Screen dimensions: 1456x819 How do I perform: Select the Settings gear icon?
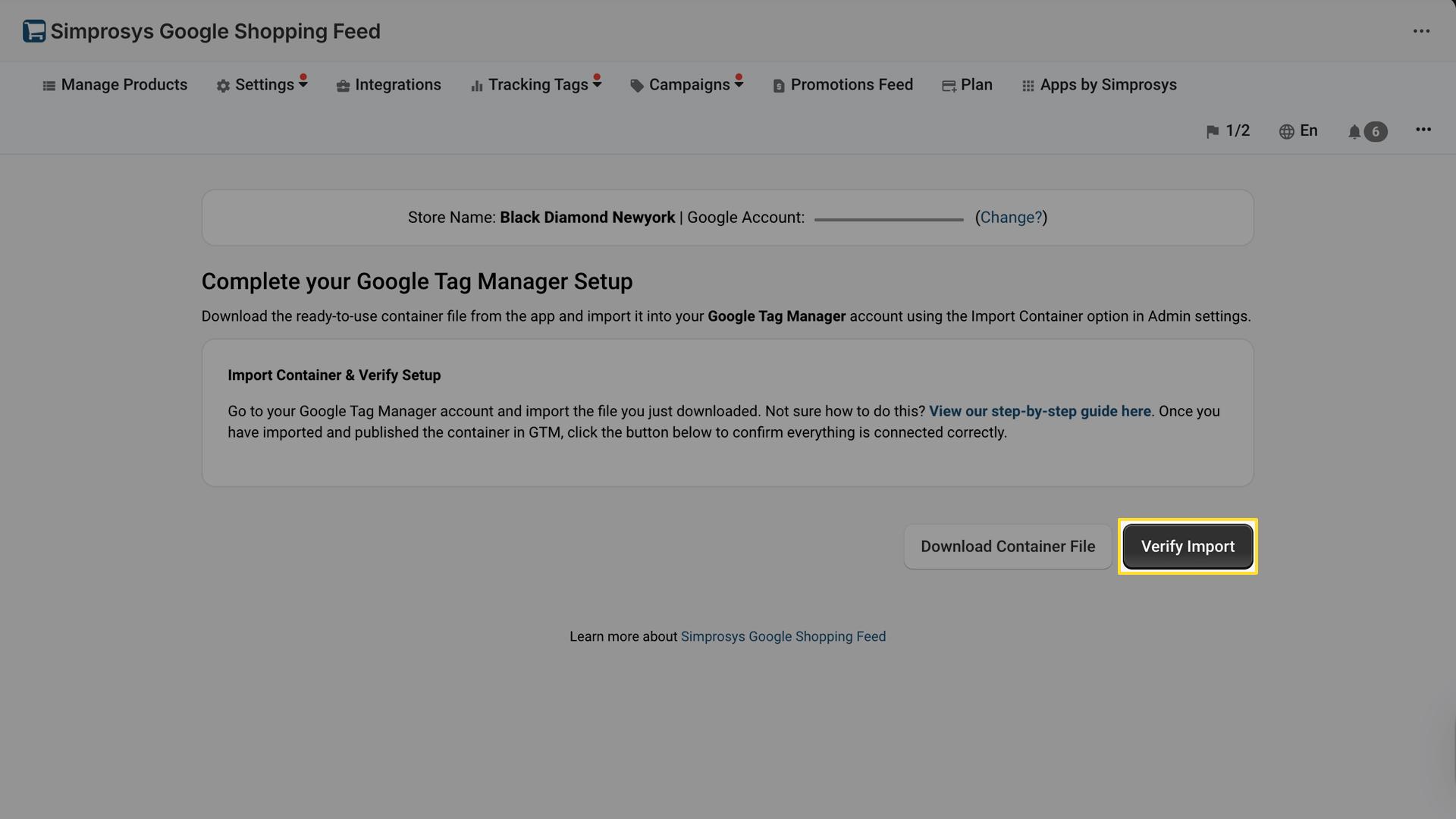click(223, 86)
